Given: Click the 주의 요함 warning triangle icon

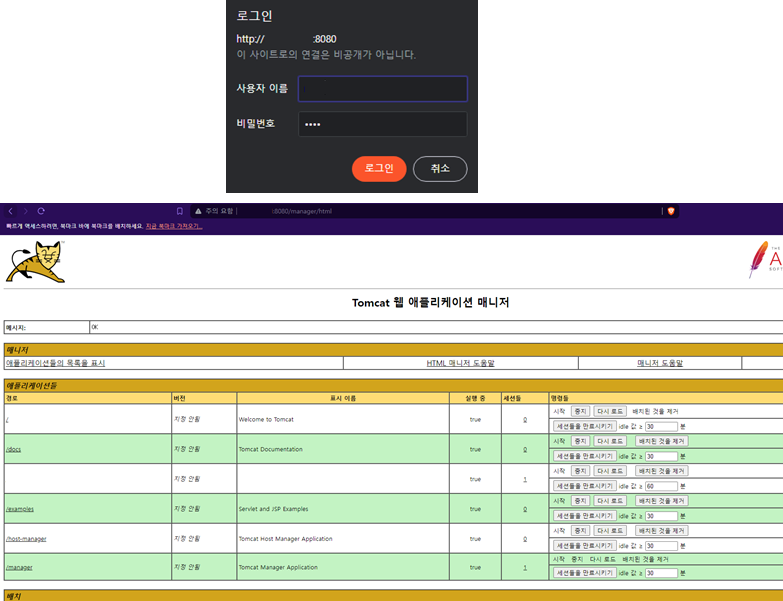Looking at the screenshot, I should pyautogui.click(x=198, y=211).
